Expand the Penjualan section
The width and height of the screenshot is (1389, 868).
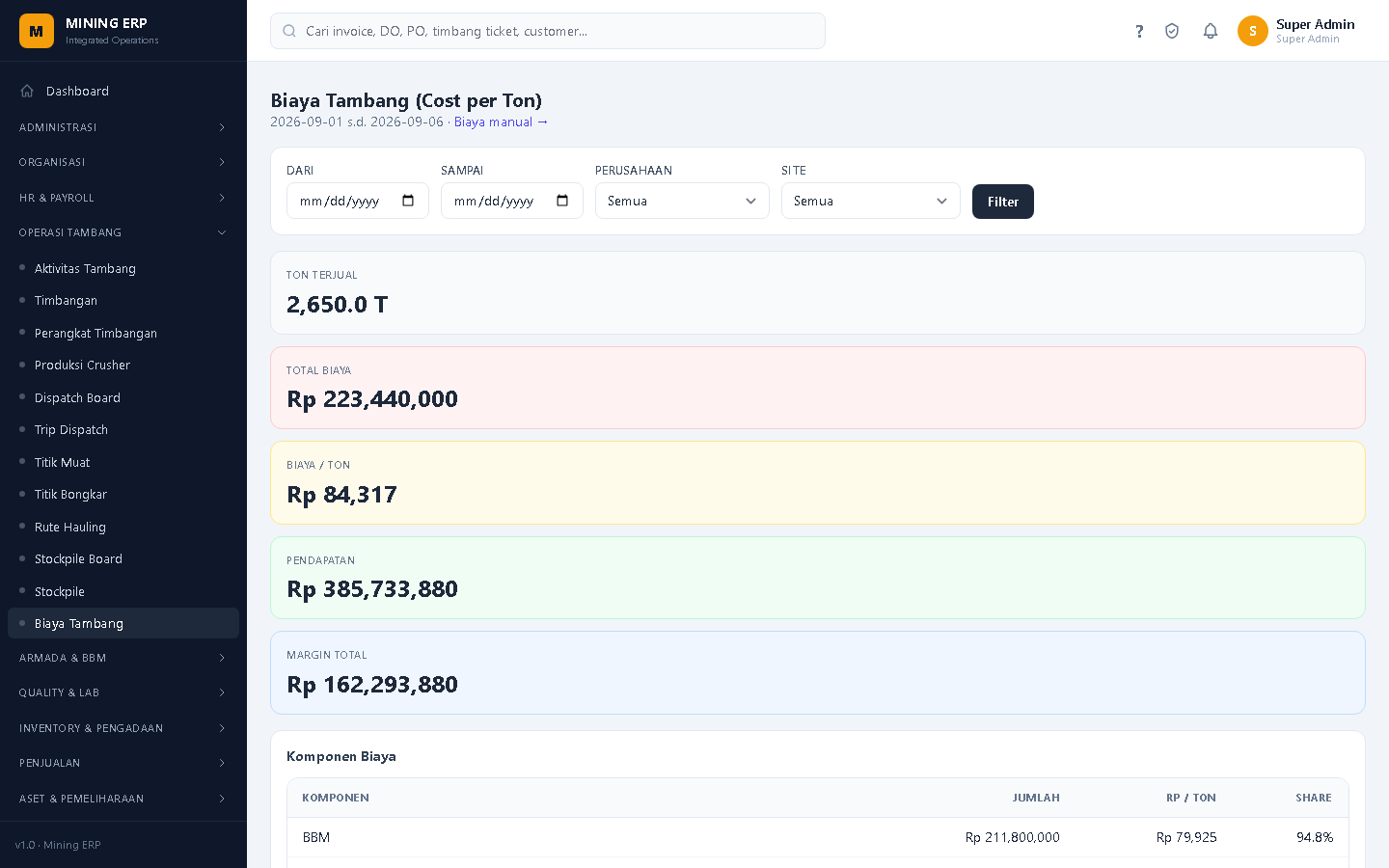click(123, 763)
